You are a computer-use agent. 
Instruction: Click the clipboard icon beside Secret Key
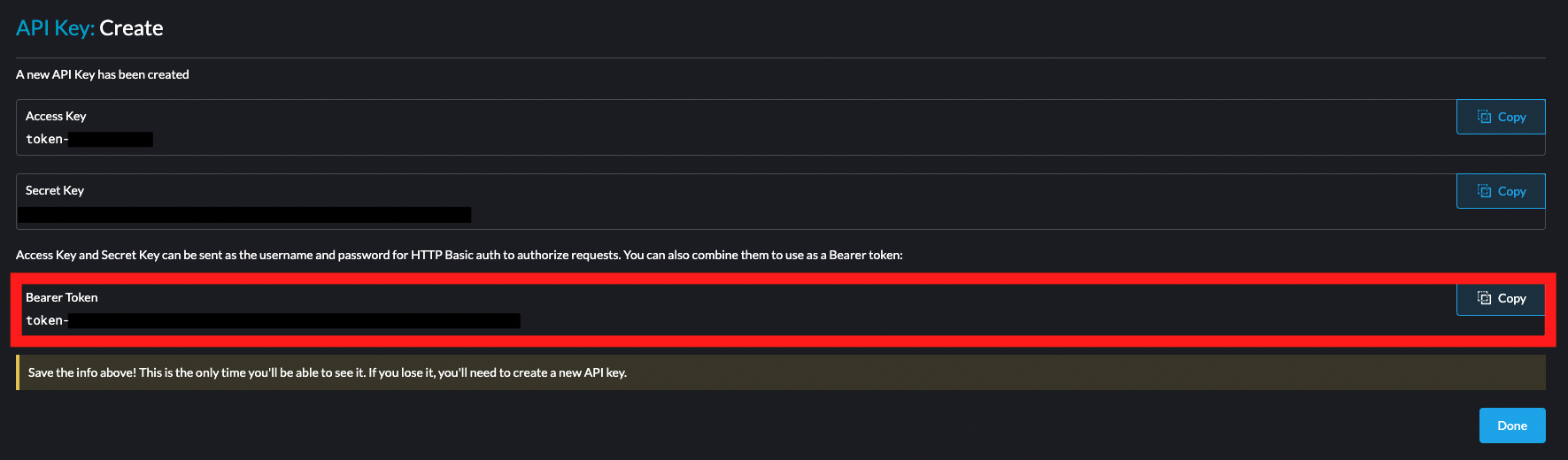click(1485, 191)
